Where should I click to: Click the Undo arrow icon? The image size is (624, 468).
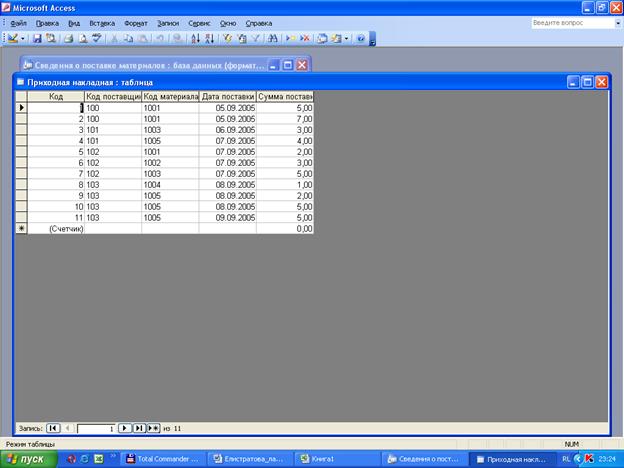(160, 39)
